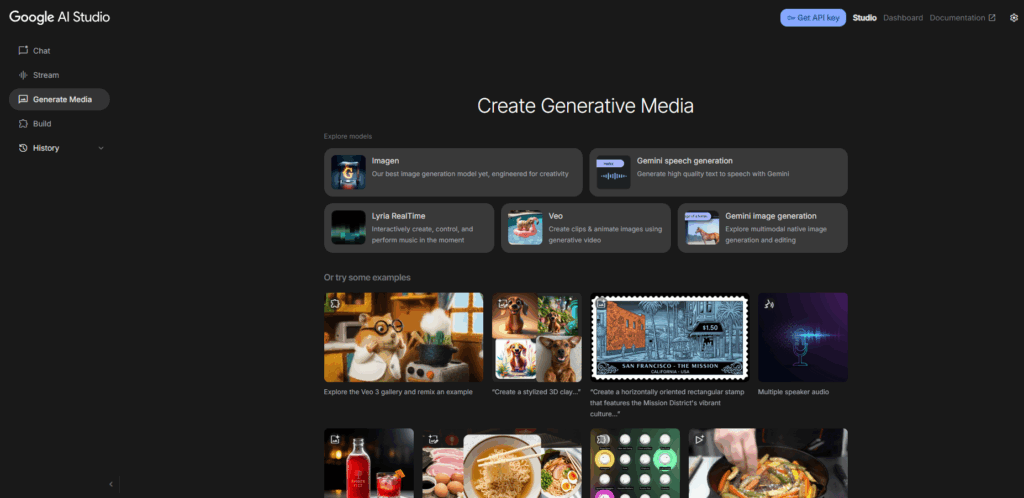This screenshot has width=1024, height=498.
Task: Open the Multiple speaker audio example
Action: pos(803,337)
